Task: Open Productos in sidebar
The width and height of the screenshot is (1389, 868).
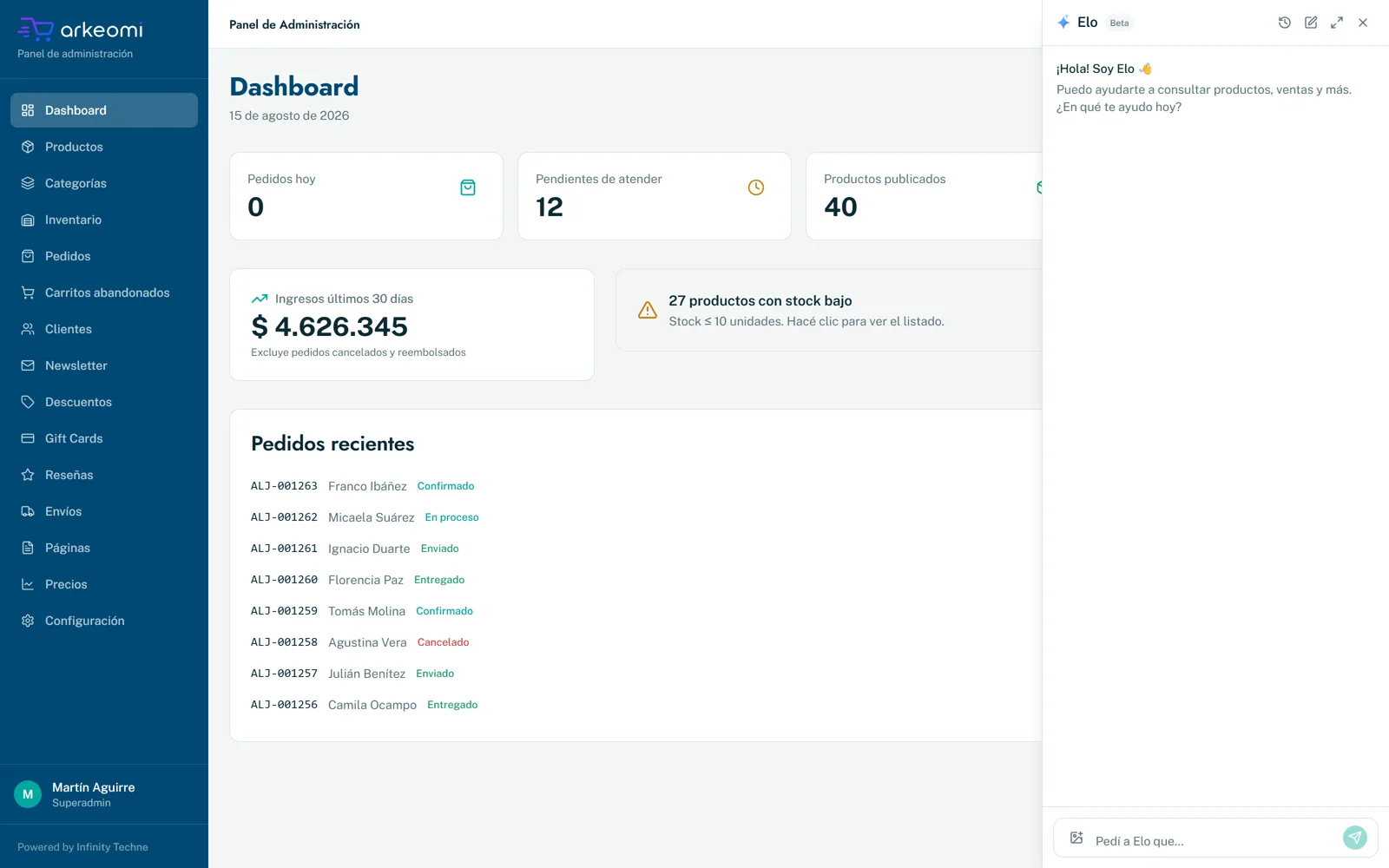Action: tap(104, 147)
